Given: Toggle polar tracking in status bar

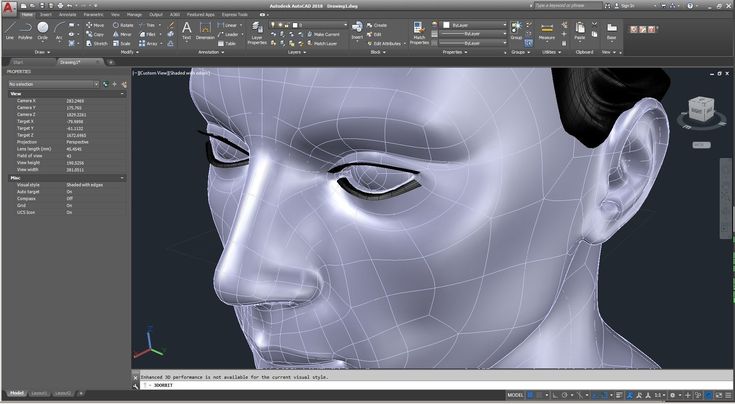Looking at the screenshot, I should pos(564,396).
